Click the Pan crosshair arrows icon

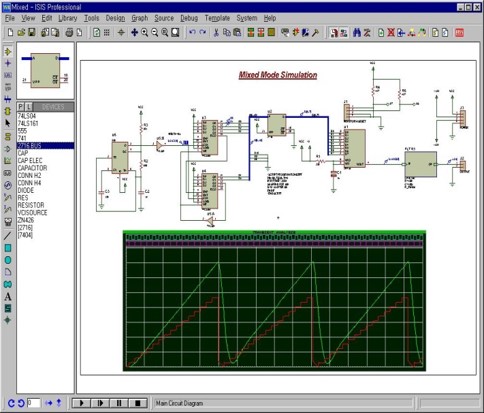pyautogui.click(x=134, y=32)
